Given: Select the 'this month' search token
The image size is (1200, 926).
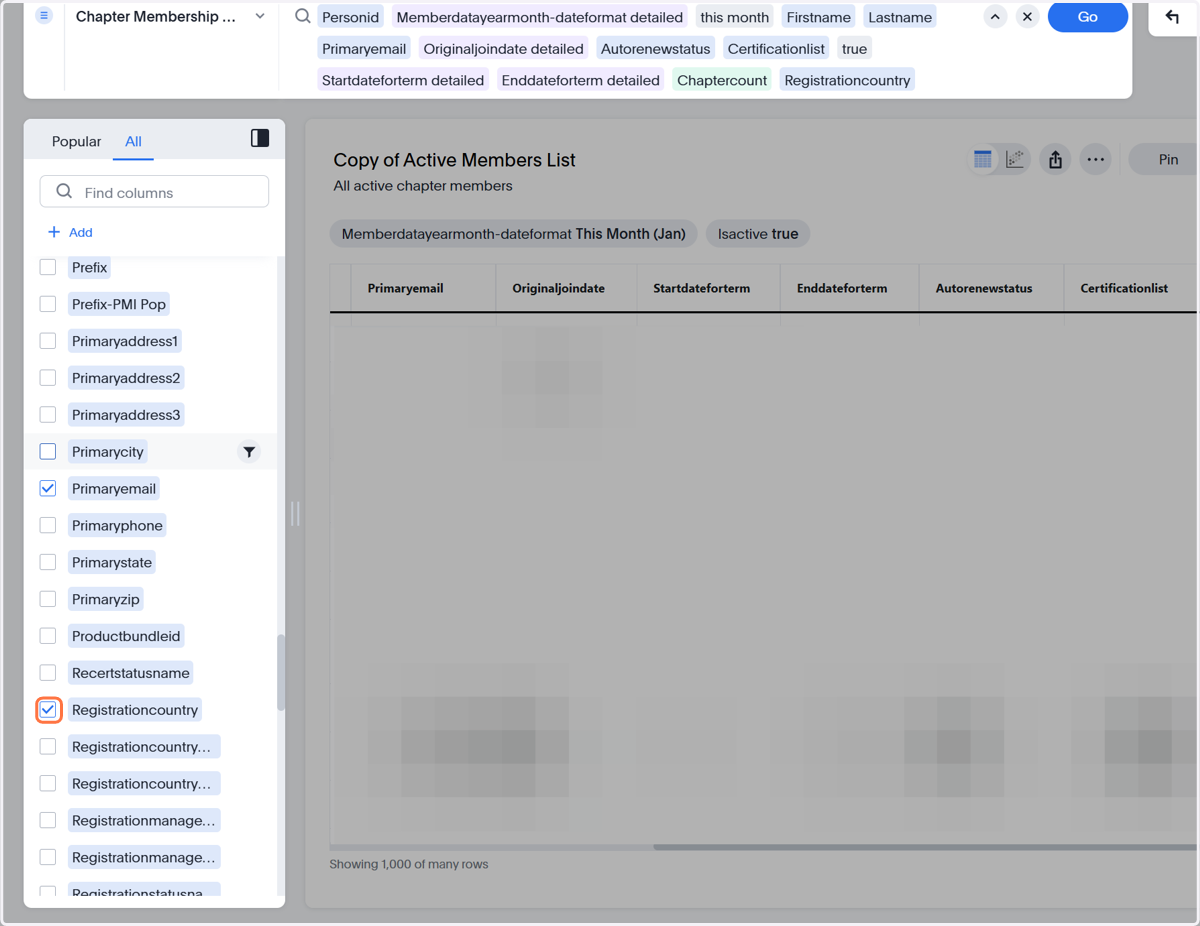Looking at the screenshot, I should pos(735,17).
